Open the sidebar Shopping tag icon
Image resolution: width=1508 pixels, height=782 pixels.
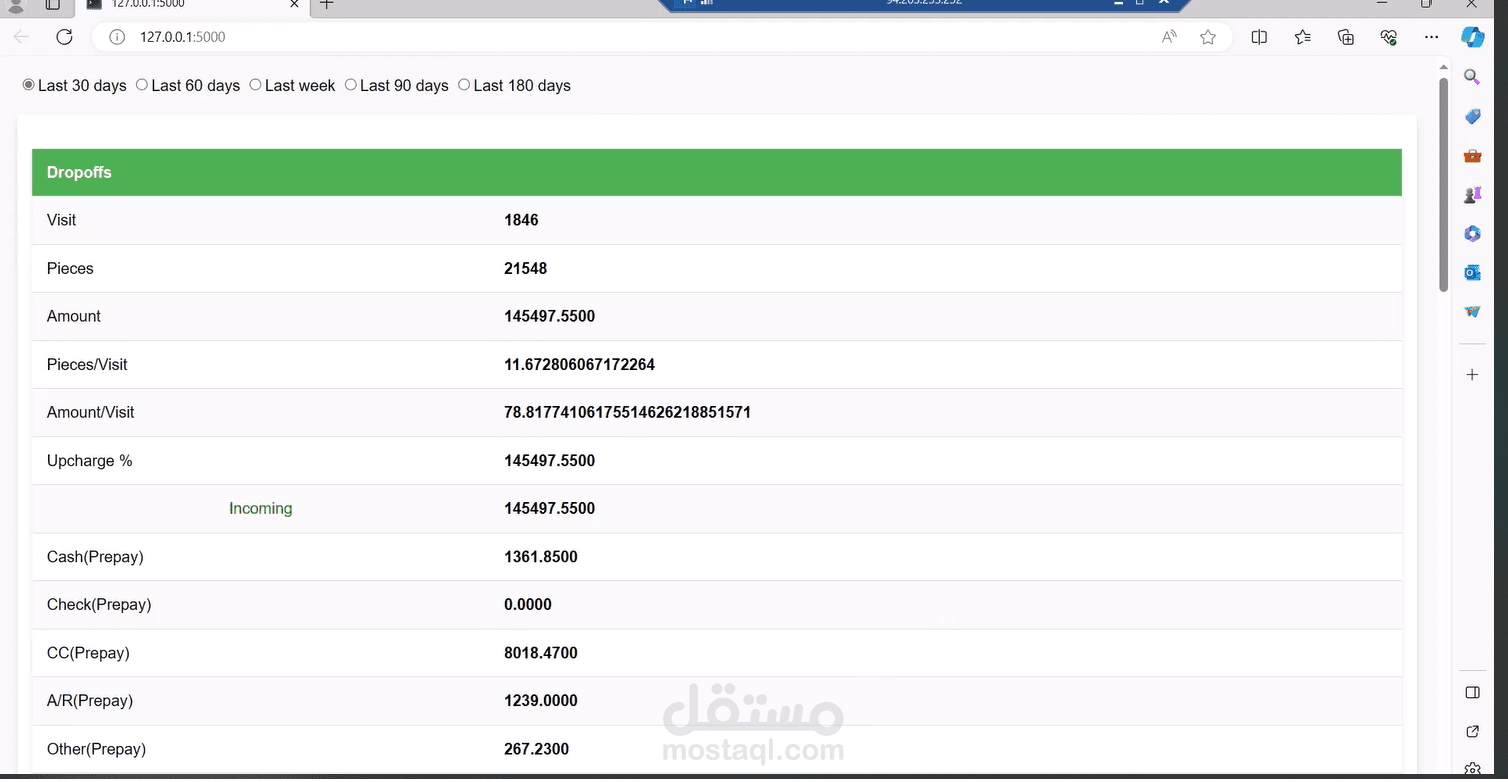1472,117
